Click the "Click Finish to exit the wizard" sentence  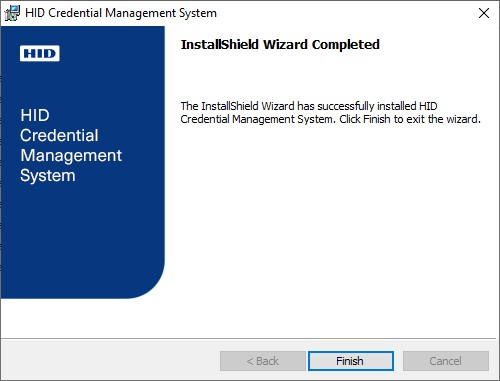(x=410, y=119)
